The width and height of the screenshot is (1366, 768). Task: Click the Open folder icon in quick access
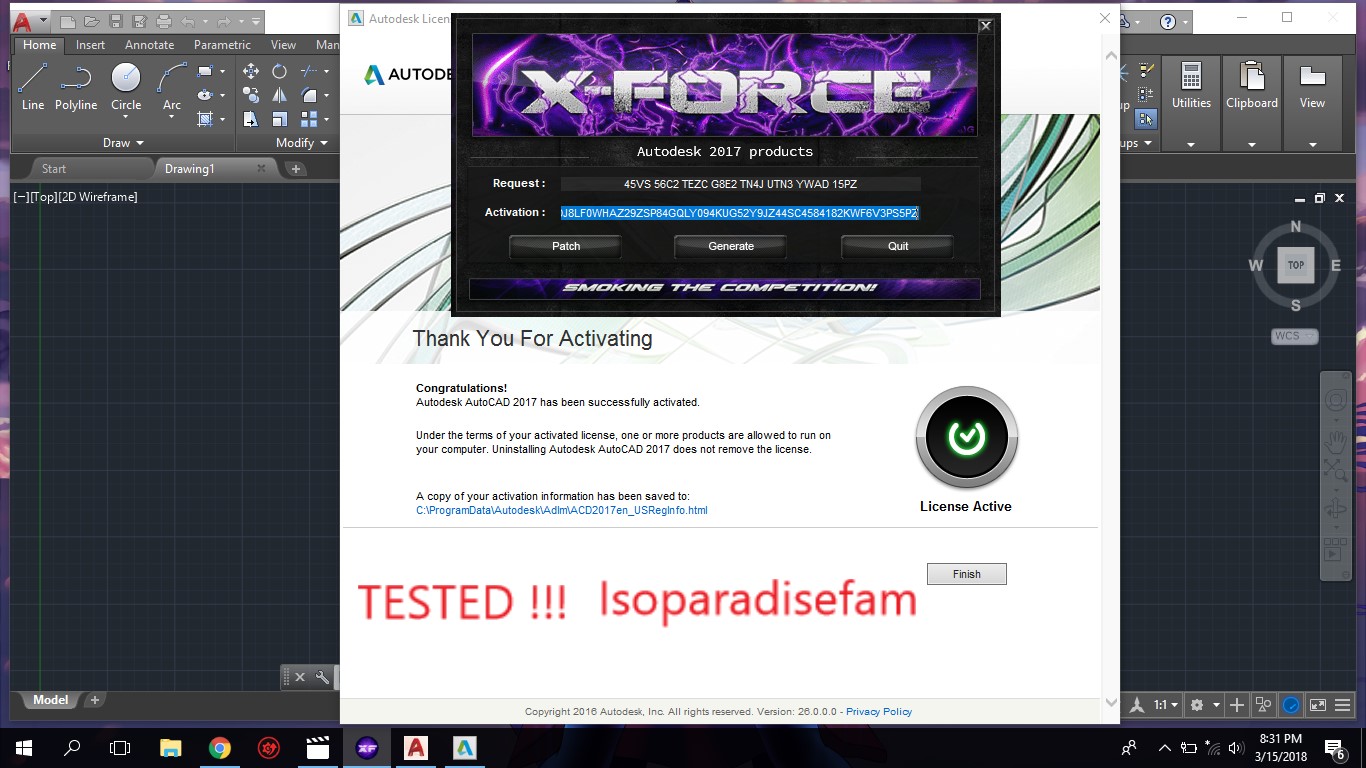(92, 21)
